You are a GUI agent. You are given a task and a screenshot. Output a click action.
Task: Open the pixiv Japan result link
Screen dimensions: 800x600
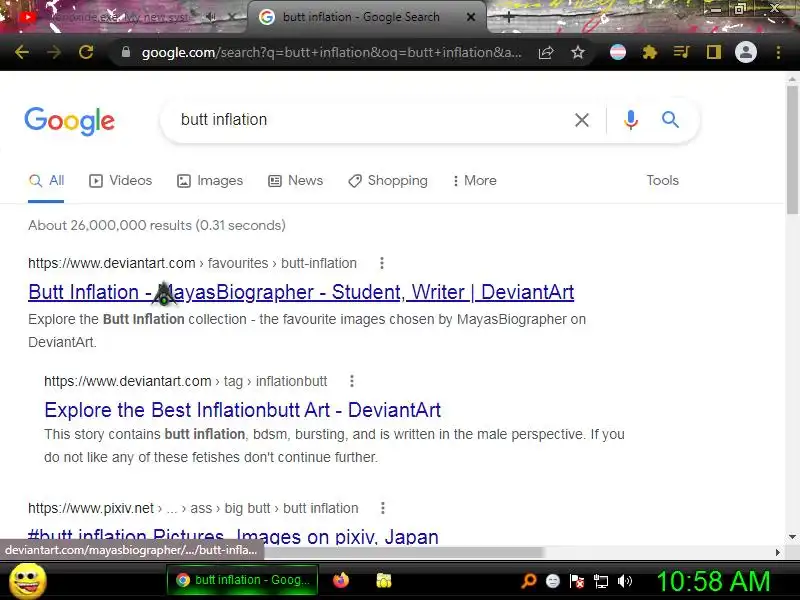pos(233,536)
